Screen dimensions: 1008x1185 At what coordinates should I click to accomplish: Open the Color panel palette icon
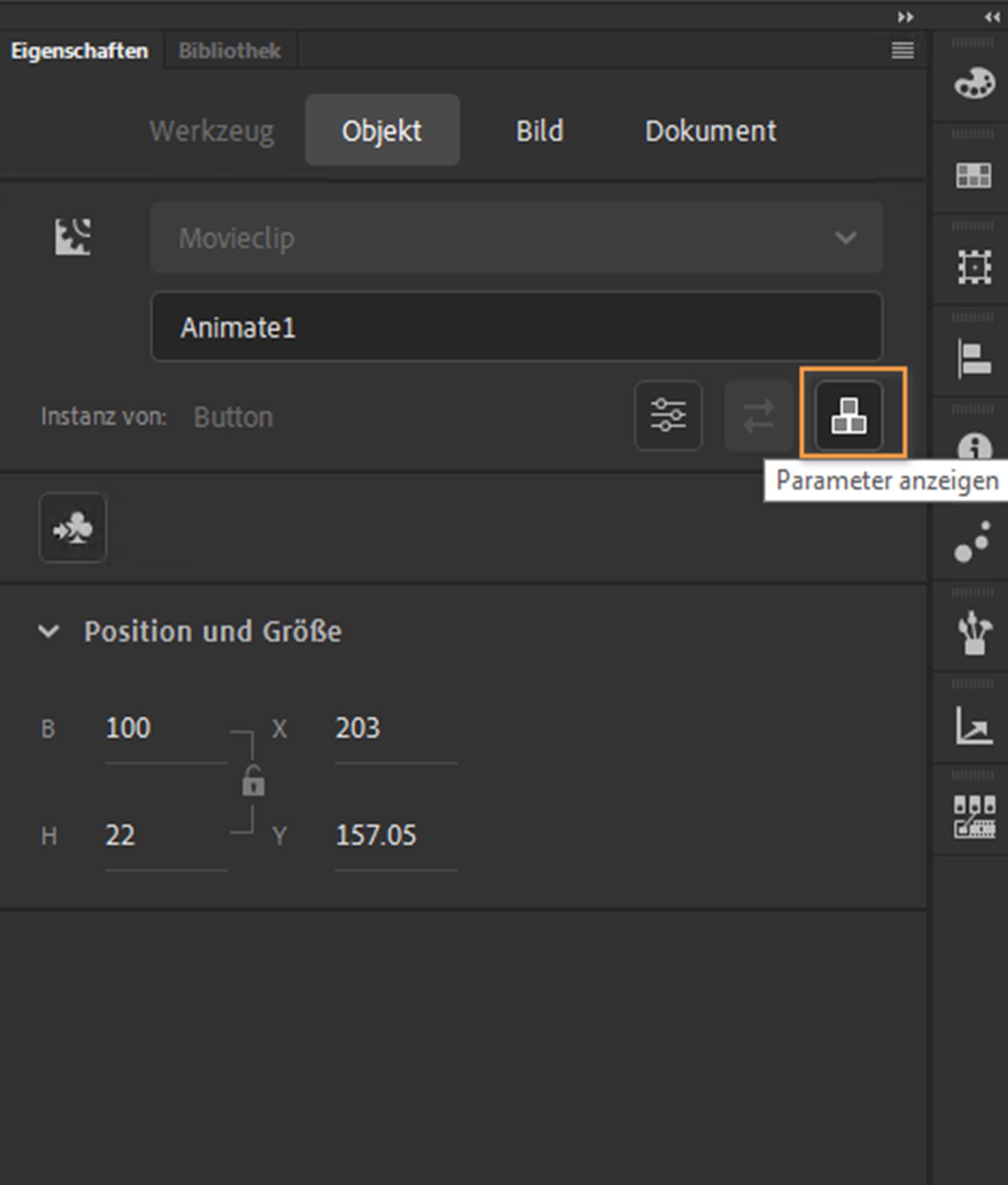pyautogui.click(x=974, y=83)
